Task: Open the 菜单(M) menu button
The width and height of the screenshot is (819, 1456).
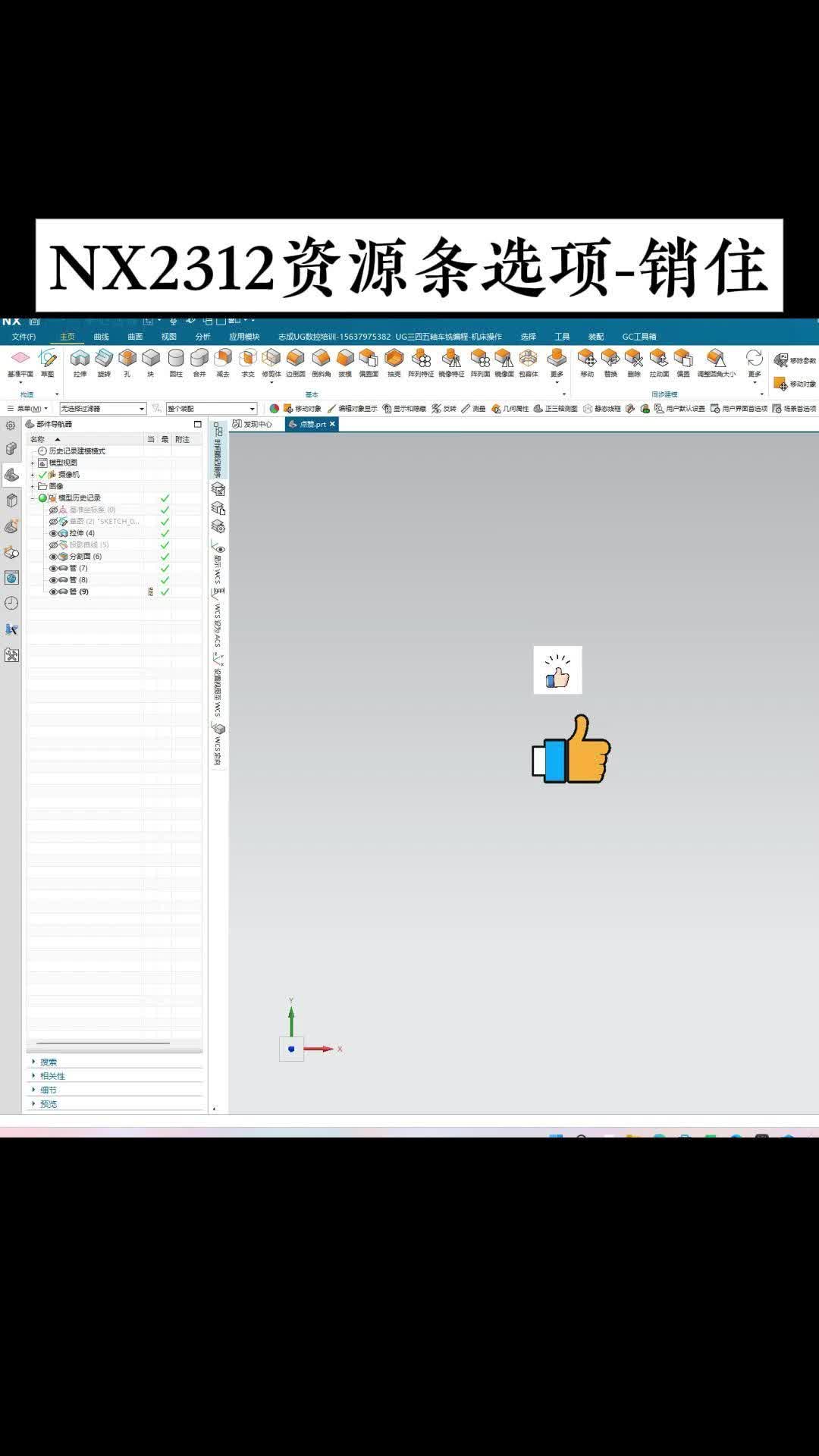Action: (x=27, y=409)
